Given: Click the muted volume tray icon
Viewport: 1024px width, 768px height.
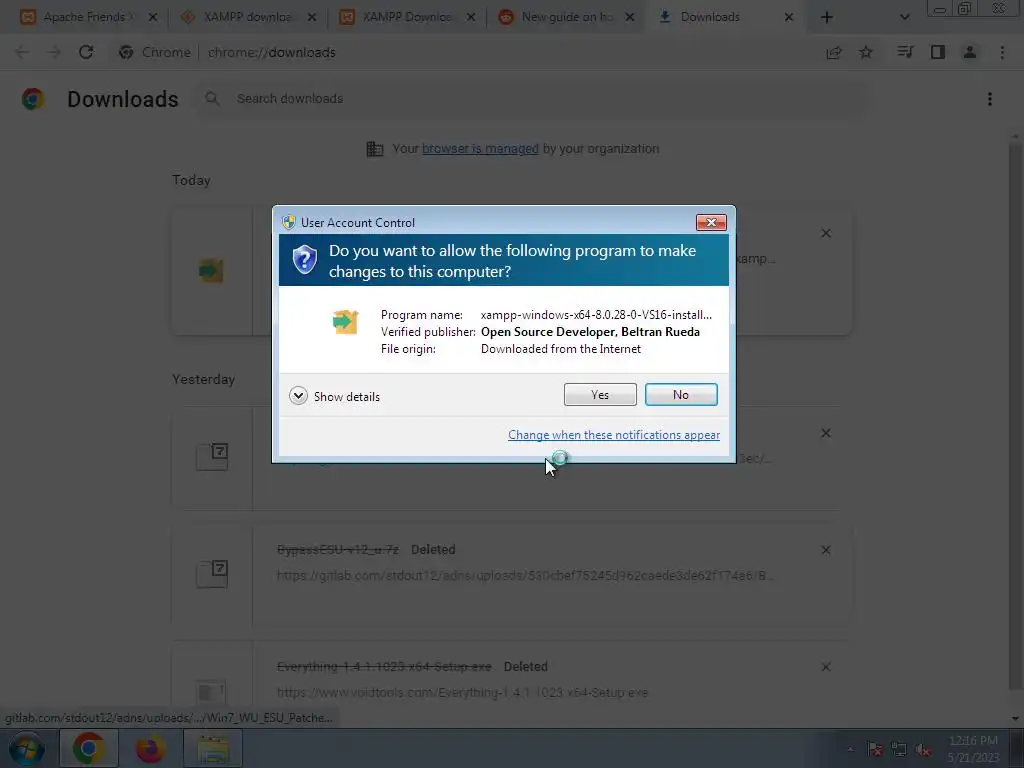Looking at the screenshot, I should (x=923, y=749).
